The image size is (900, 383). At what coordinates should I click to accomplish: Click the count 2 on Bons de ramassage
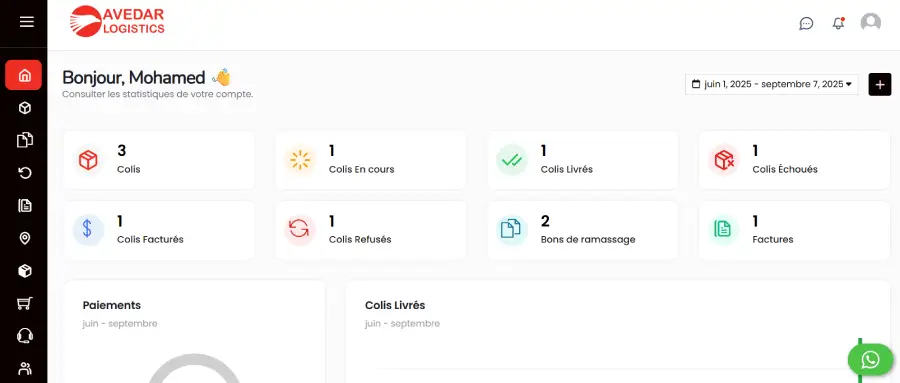[545, 221]
